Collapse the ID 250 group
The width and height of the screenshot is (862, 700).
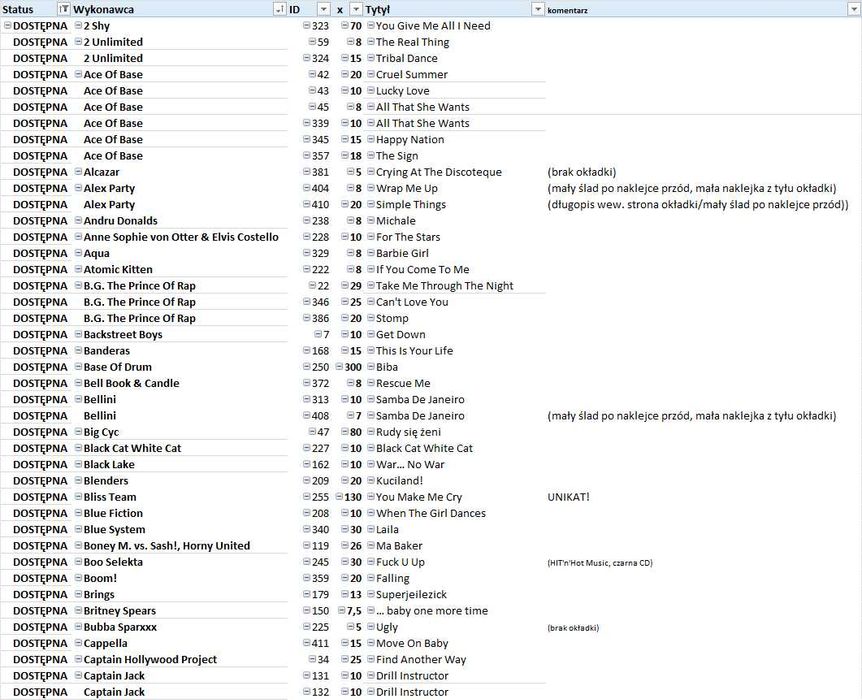[307, 367]
